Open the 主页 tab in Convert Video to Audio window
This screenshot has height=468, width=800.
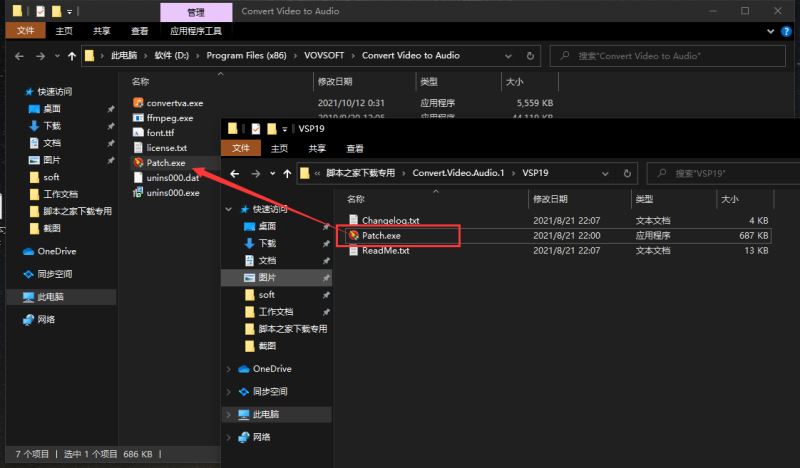coord(64,31)
